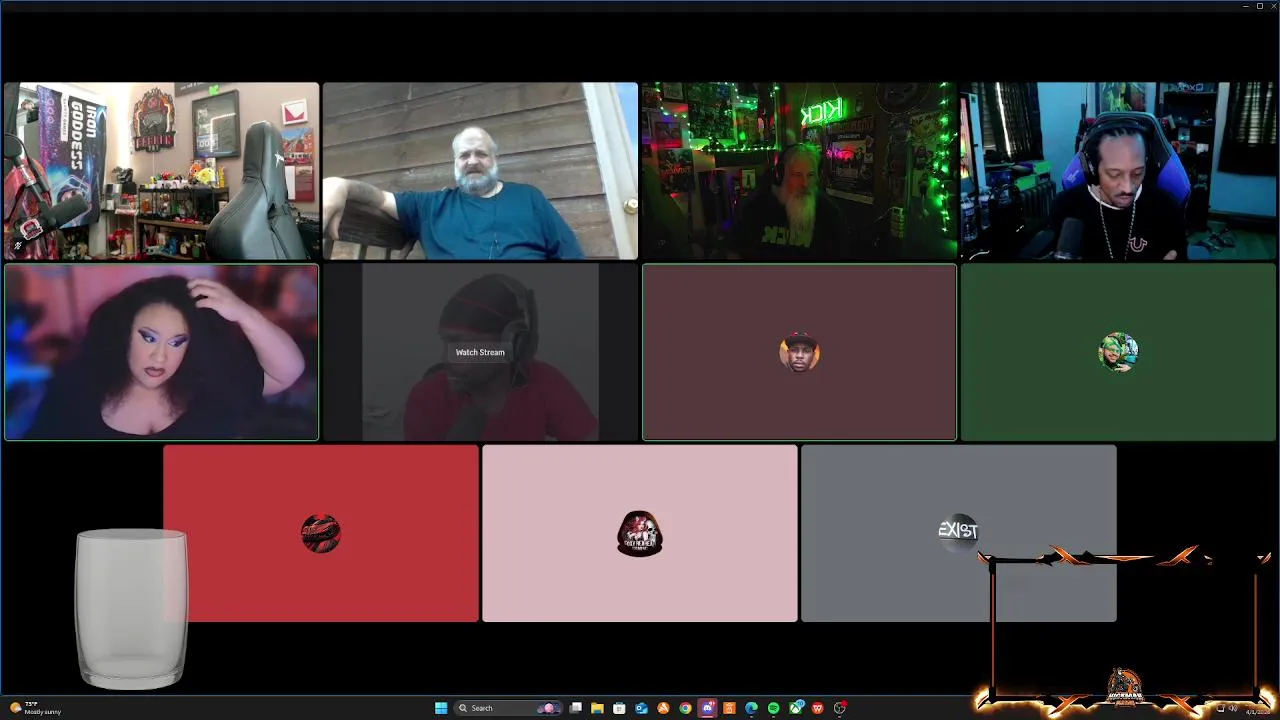Click the taskbar Search box
This screenshot has height=720, width=1280.
(x=508, y=708)
